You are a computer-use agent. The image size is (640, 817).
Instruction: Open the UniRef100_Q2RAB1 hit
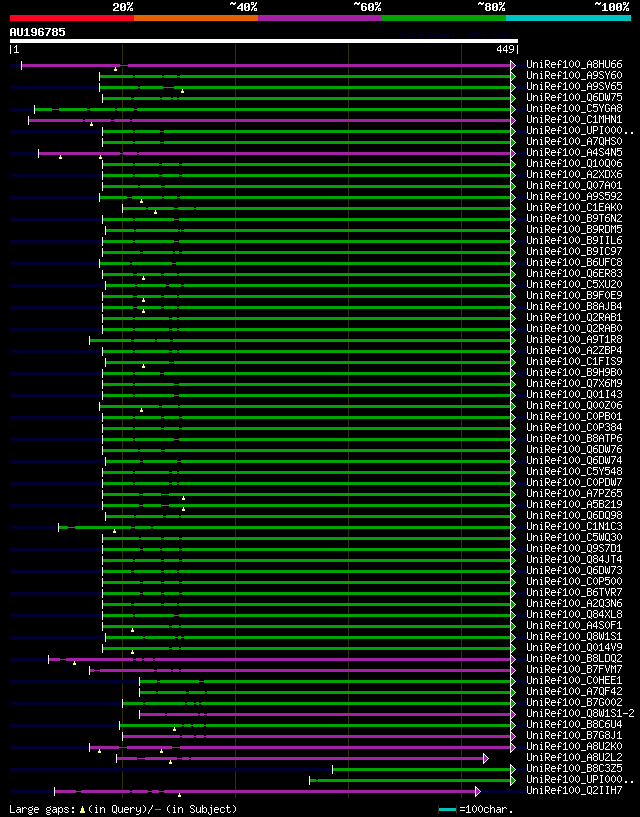coord(574,317)
